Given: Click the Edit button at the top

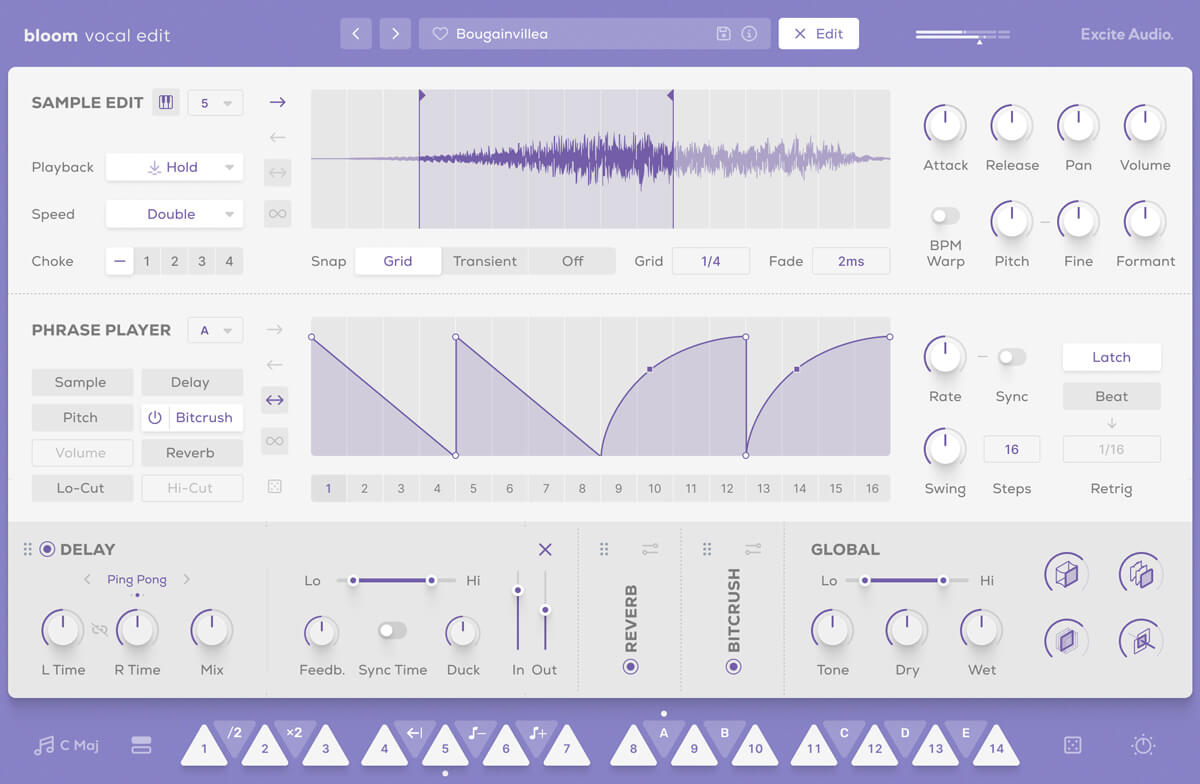Looking at the screenshot, I should 818,33.
